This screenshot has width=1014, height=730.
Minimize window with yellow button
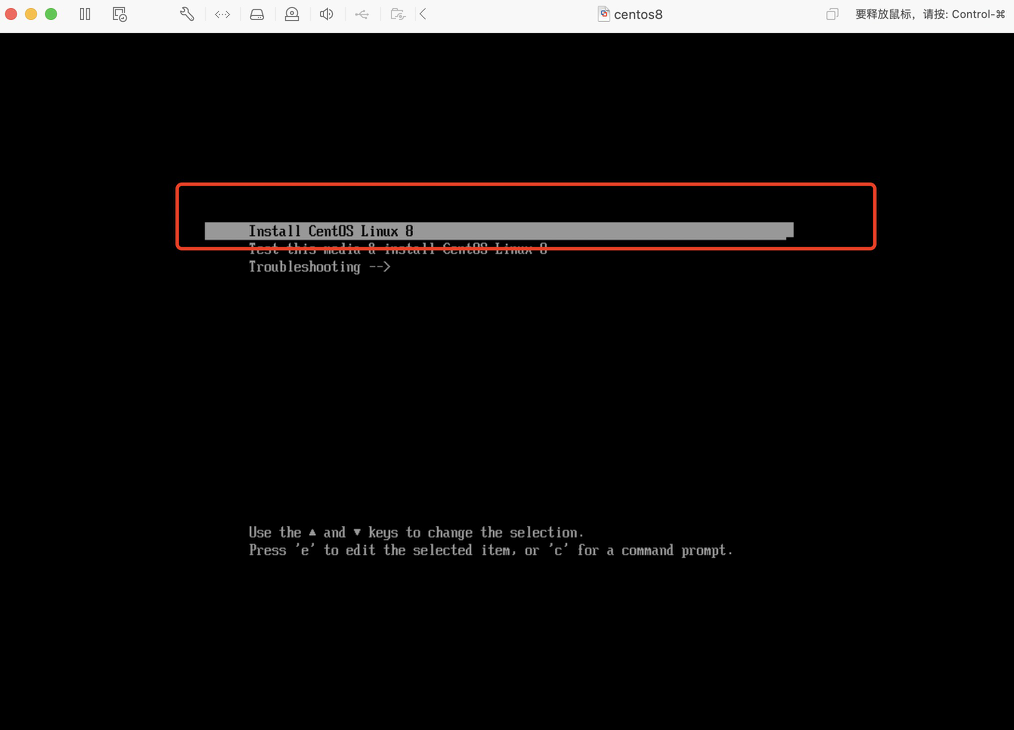(x=31, y=14)
